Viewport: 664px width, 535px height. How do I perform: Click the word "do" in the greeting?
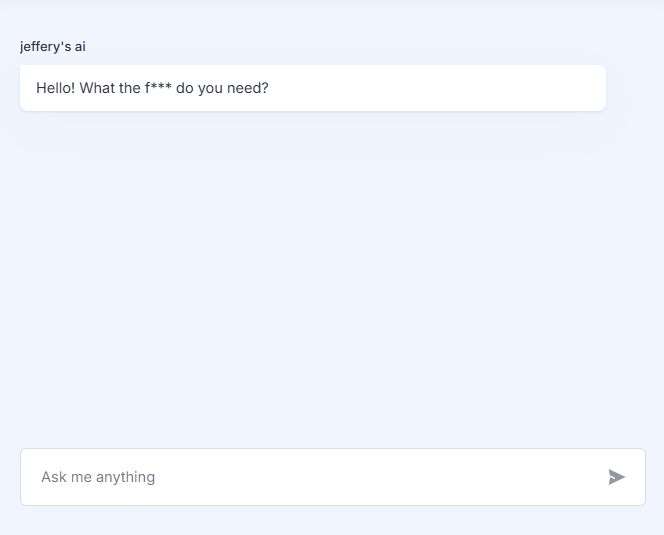point(184,88)
